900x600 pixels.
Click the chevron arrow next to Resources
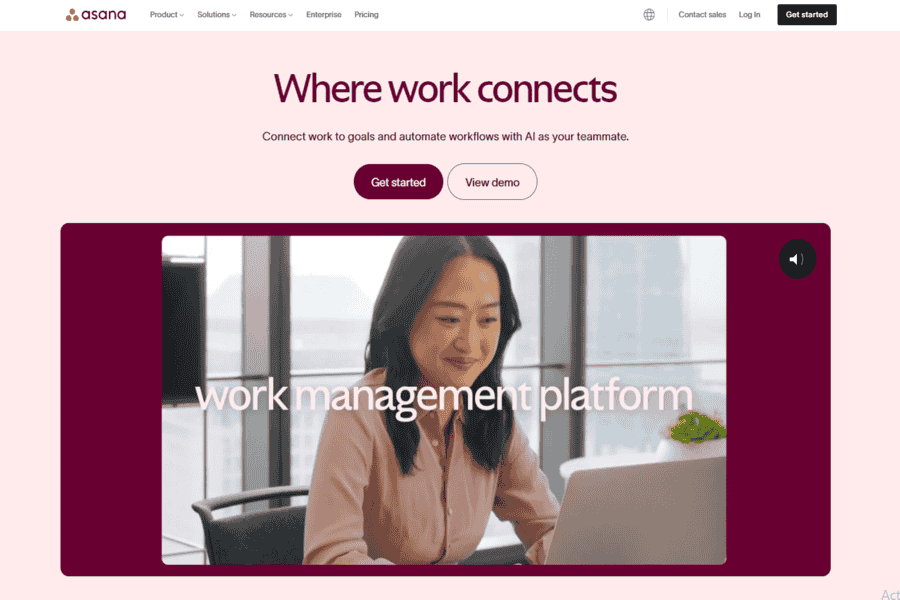point(290,15)
